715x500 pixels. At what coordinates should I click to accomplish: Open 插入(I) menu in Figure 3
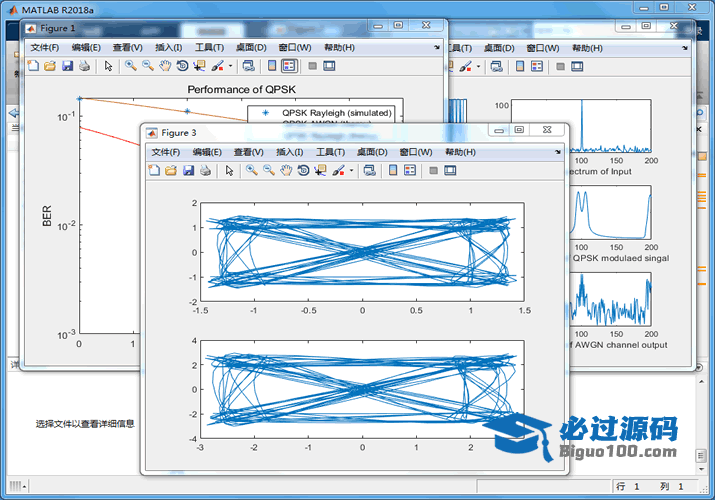coord(290,152)
